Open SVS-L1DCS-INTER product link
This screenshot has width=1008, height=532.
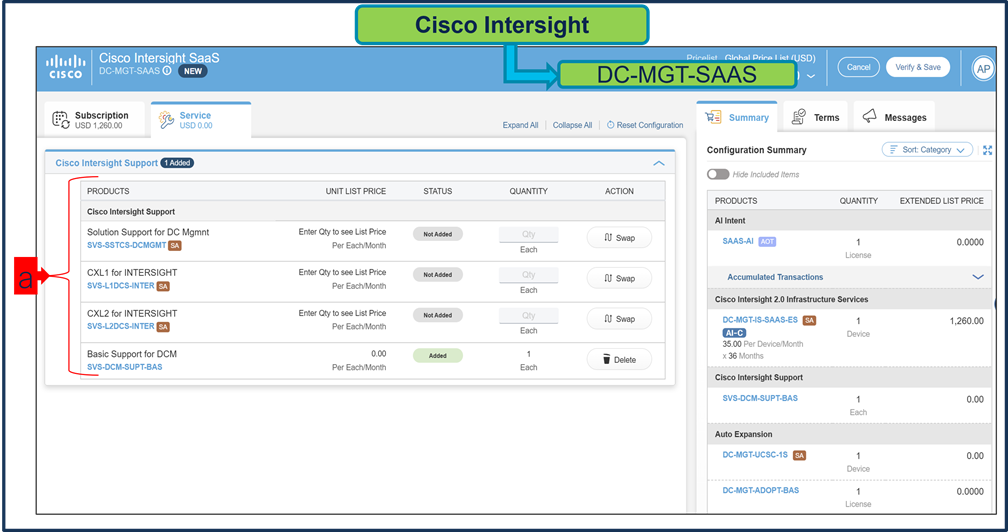pyautogui.click(x=121, y=286)
